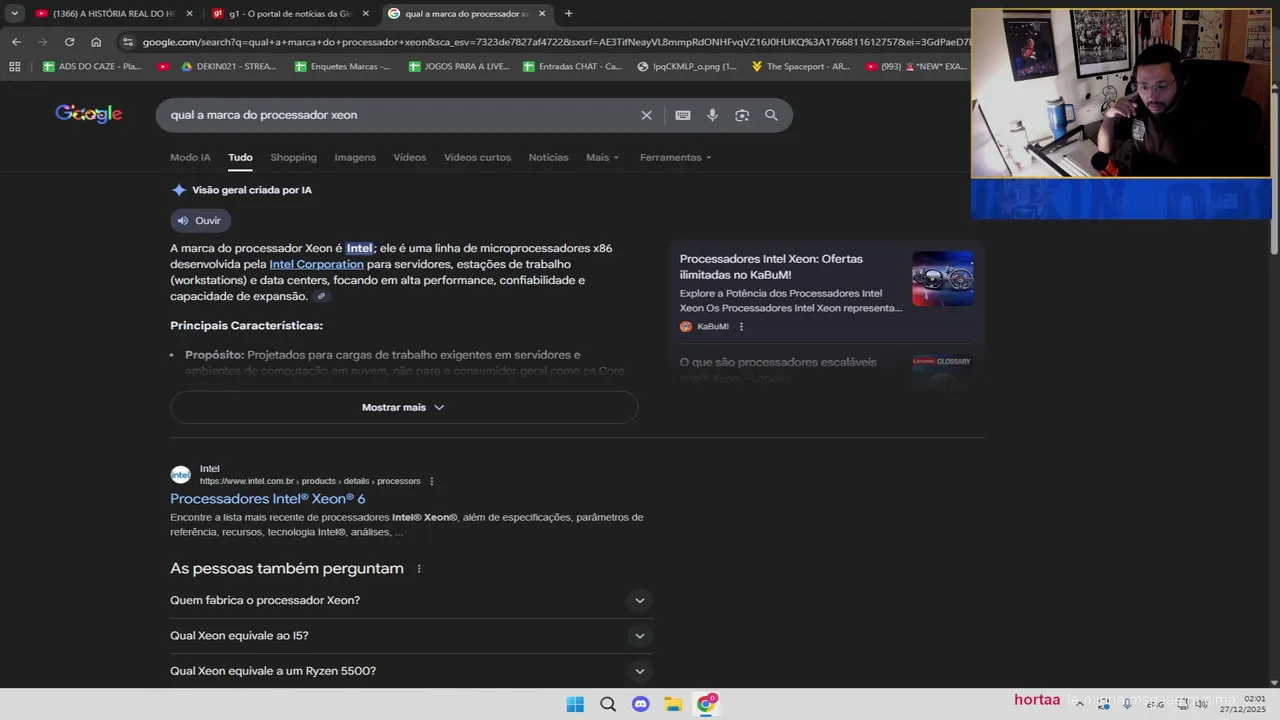Expand Qual Xeon equivale a um Ryzen 5500?
This screenshot has height=720, width=1280.
tap(411, 671)
